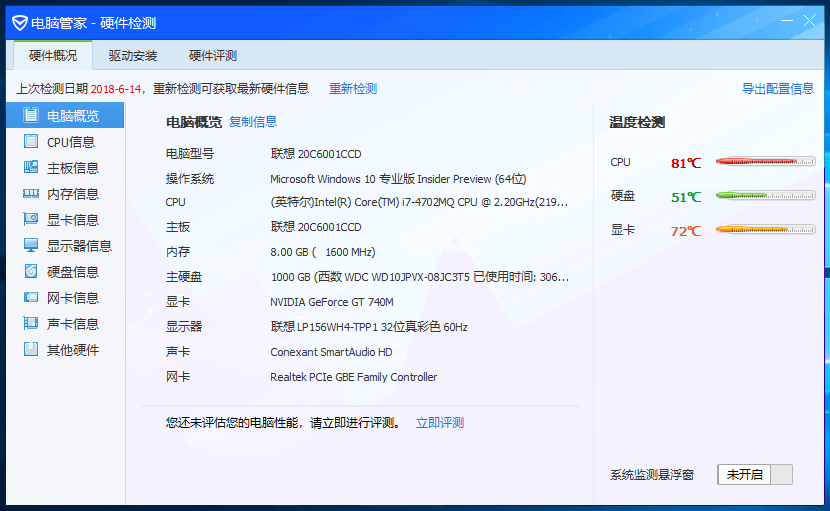Image resolution: width=830 pixels, height=511 pixels.
Task: Open the 网卡信息 network card icon
Action: 31,297
